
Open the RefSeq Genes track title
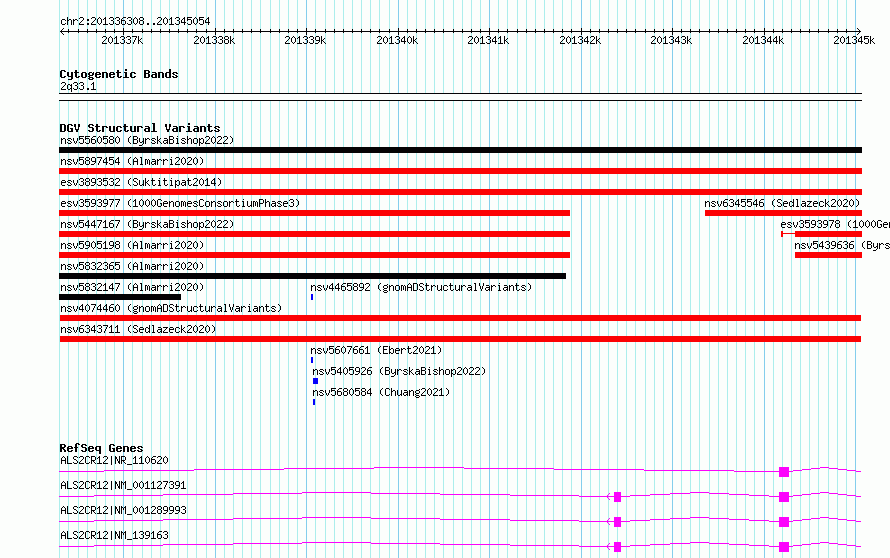pos(101,448)
